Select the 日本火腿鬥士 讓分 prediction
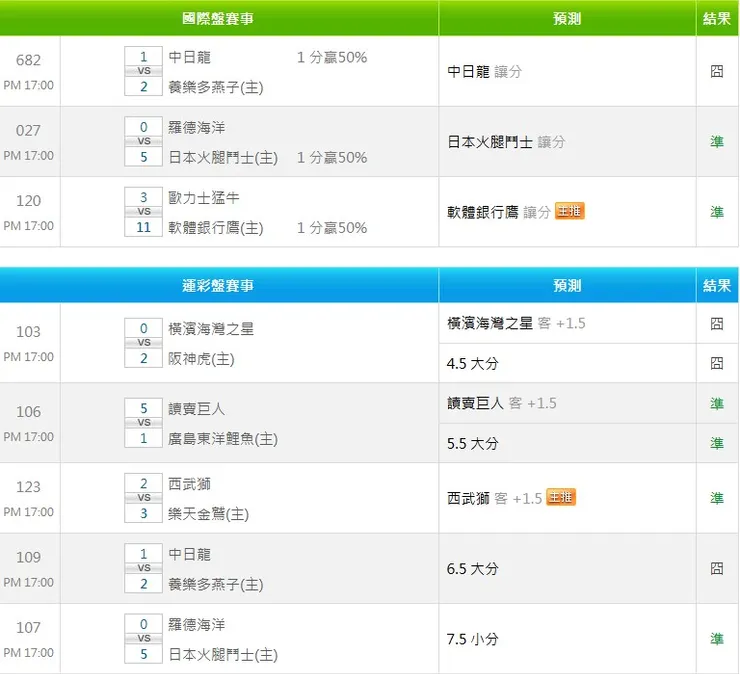 click(x=506, y=142)
